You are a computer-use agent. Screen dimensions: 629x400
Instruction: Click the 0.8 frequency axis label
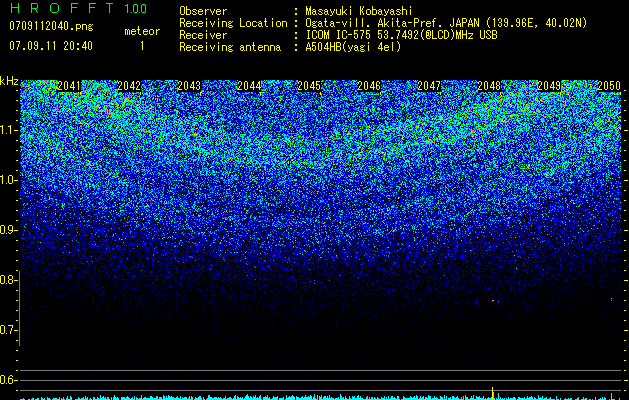tap(8, 280)
